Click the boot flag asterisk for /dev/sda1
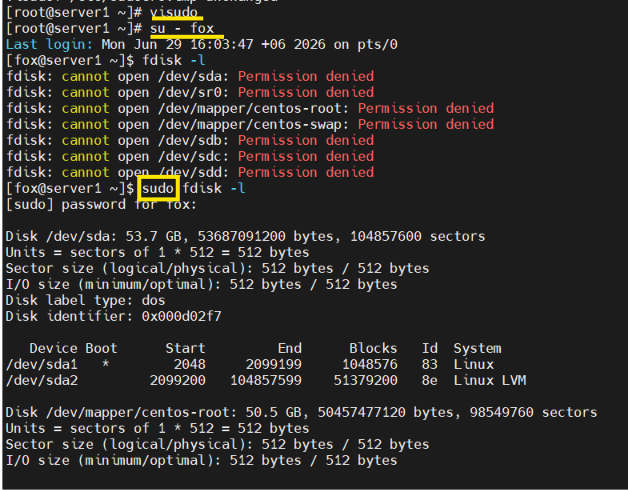Image resolution: width=628 pixels, height=490 pixels. tap(105, 364)
